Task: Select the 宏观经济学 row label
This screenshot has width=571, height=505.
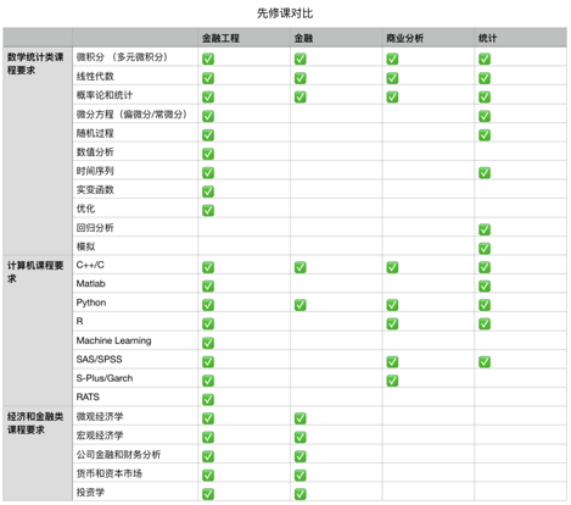Action: 100,435
